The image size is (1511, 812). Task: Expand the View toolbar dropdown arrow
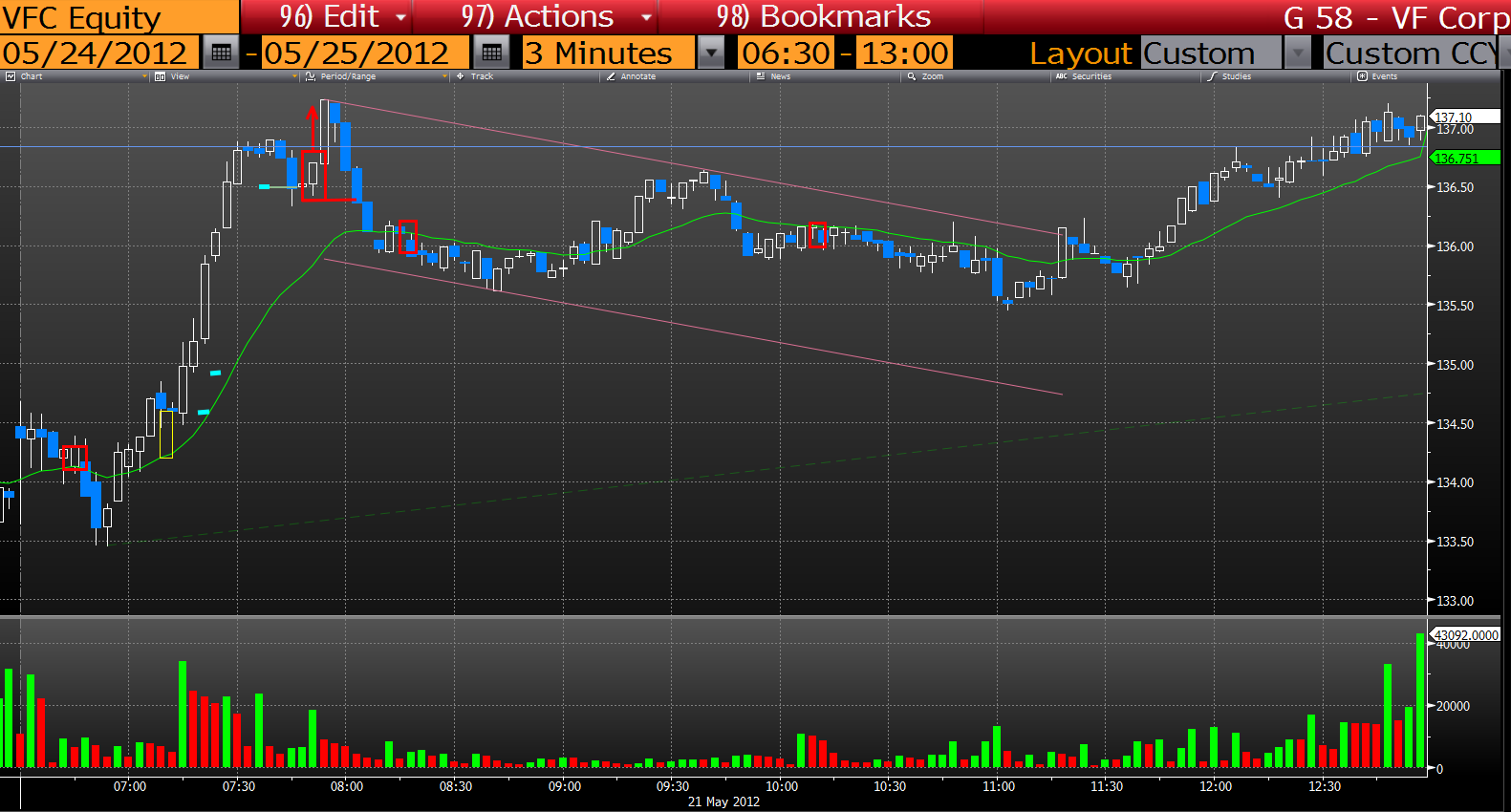[x=294, y=76]
